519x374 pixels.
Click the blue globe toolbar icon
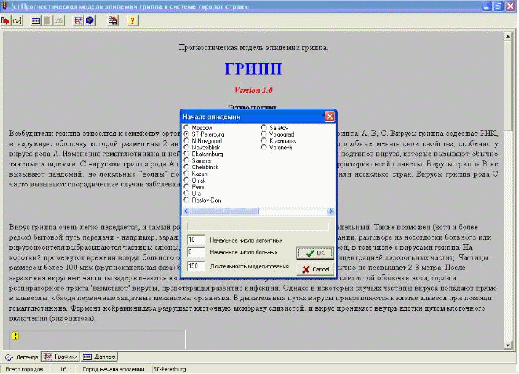coord(90,21)
